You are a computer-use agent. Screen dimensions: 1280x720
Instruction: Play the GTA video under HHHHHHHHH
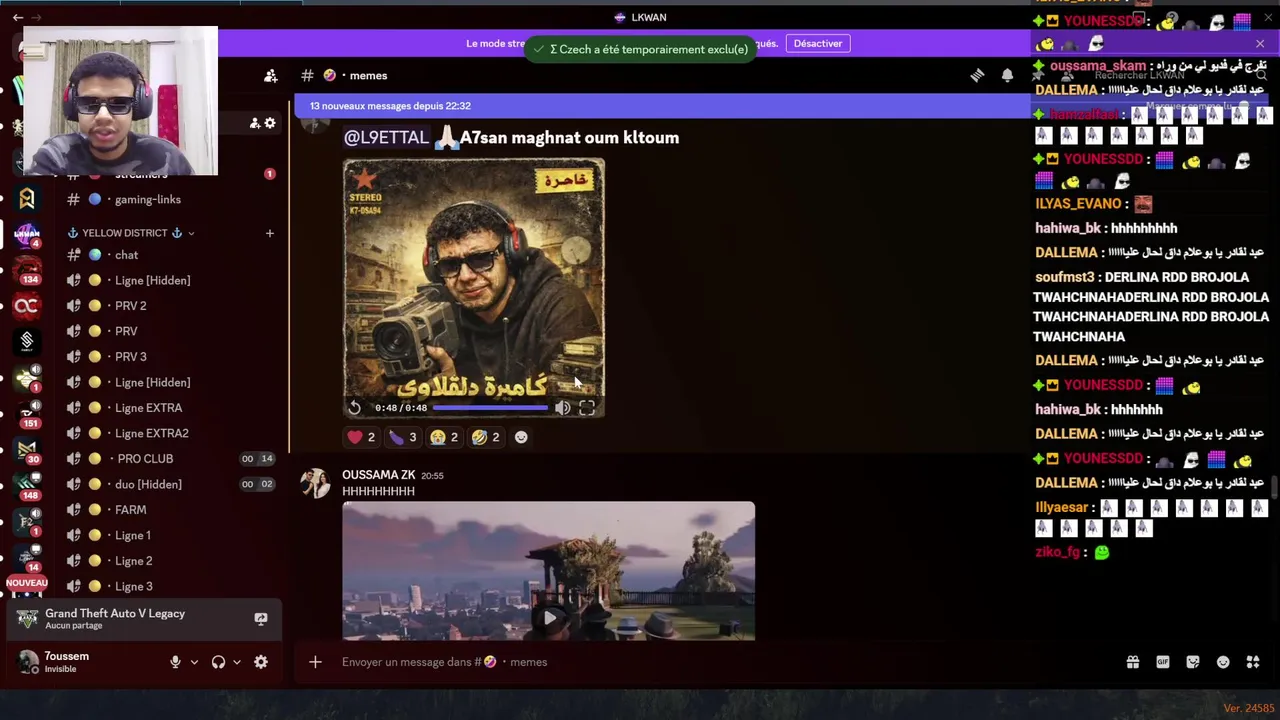549,618
